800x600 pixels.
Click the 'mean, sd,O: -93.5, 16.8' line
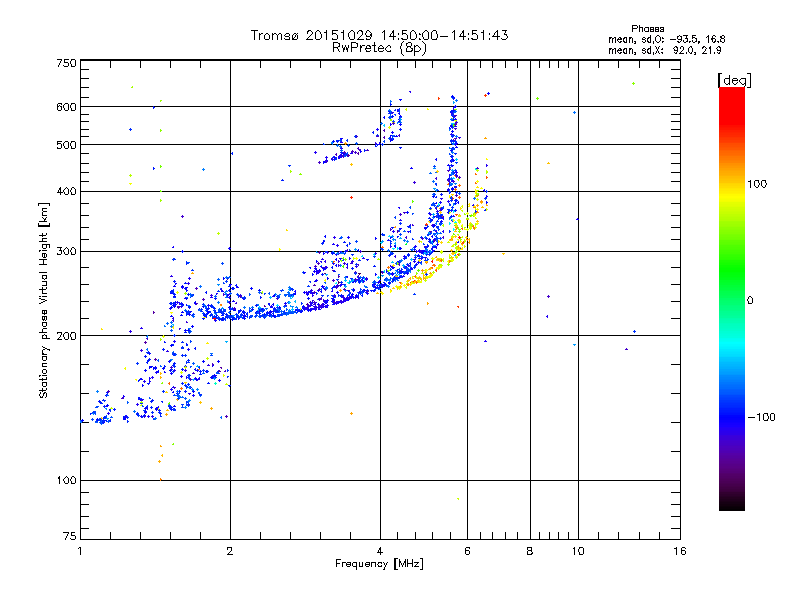(x=666, y=39)
